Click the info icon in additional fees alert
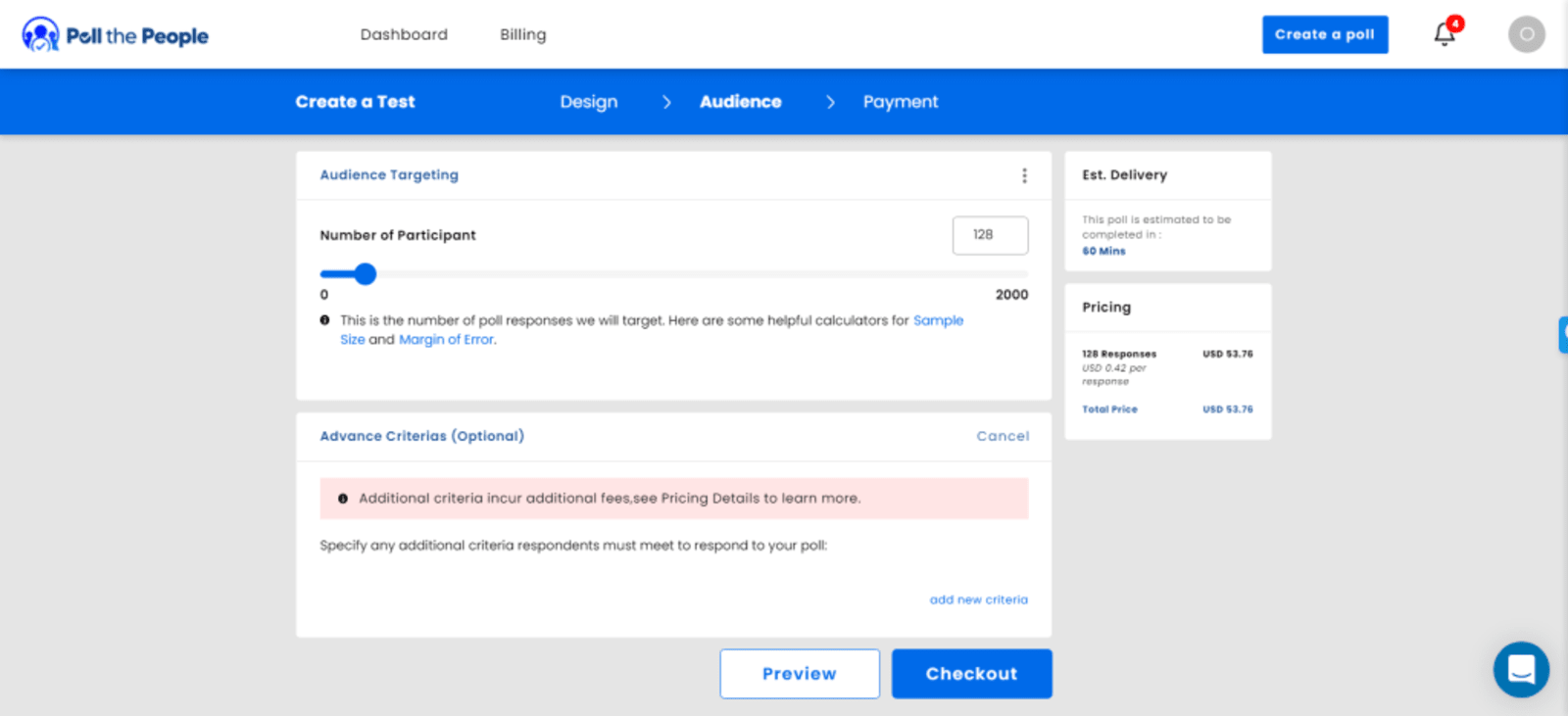This screenshot has width=1568, height=716. [343, 499]
